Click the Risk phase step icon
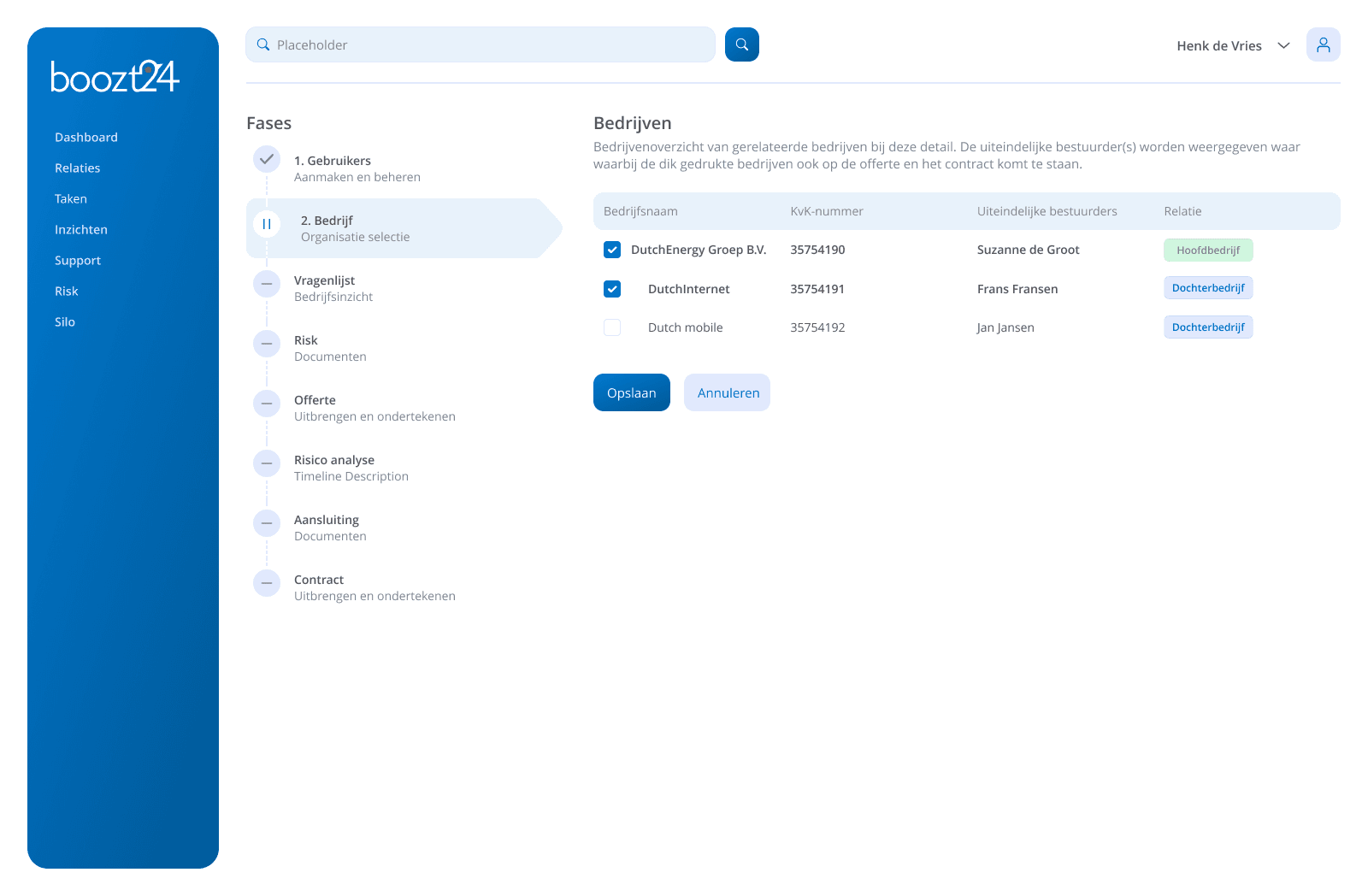1368x896 pixels. click(267, 344)
